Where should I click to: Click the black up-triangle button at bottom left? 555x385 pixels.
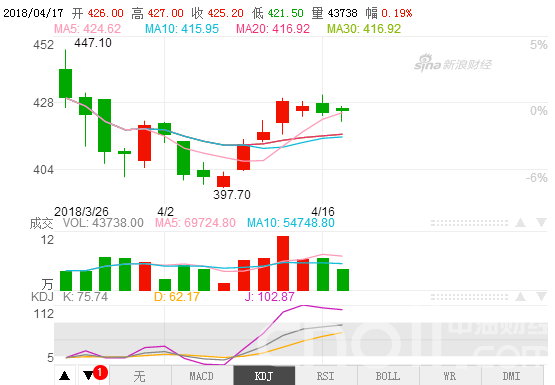click(64, 376)
